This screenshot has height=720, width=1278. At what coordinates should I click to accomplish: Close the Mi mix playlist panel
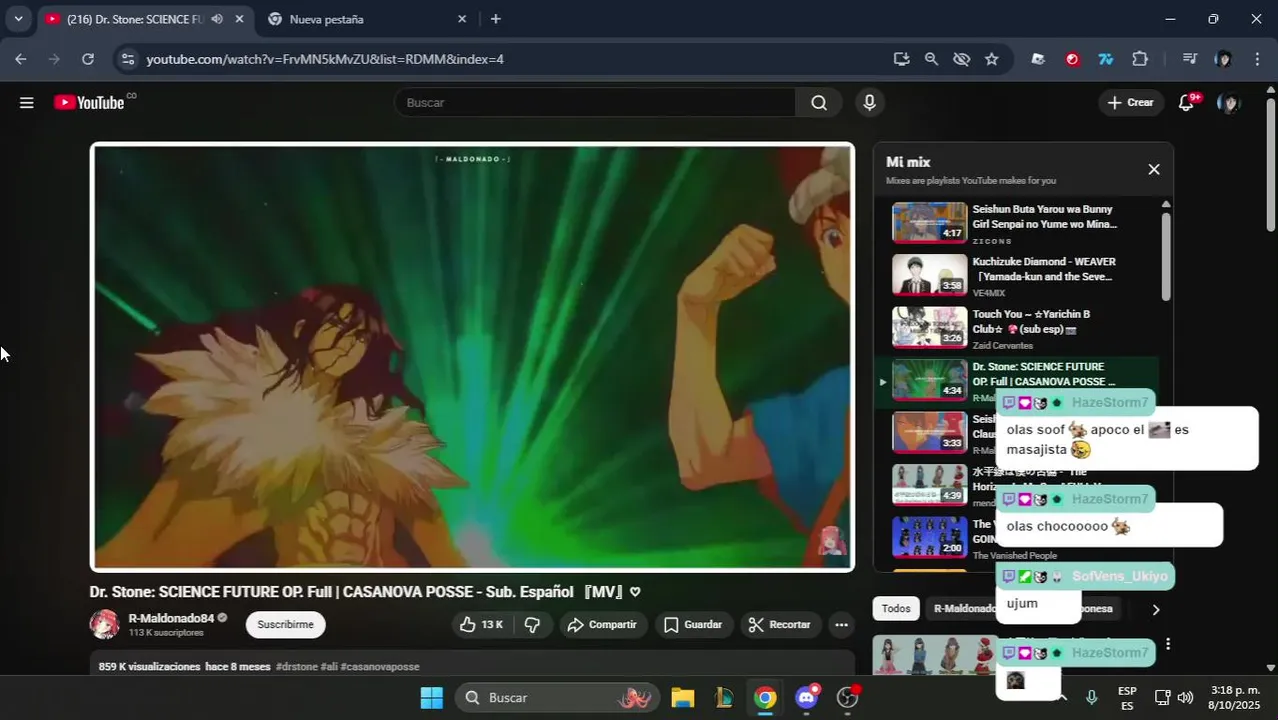pos(1154,170)
